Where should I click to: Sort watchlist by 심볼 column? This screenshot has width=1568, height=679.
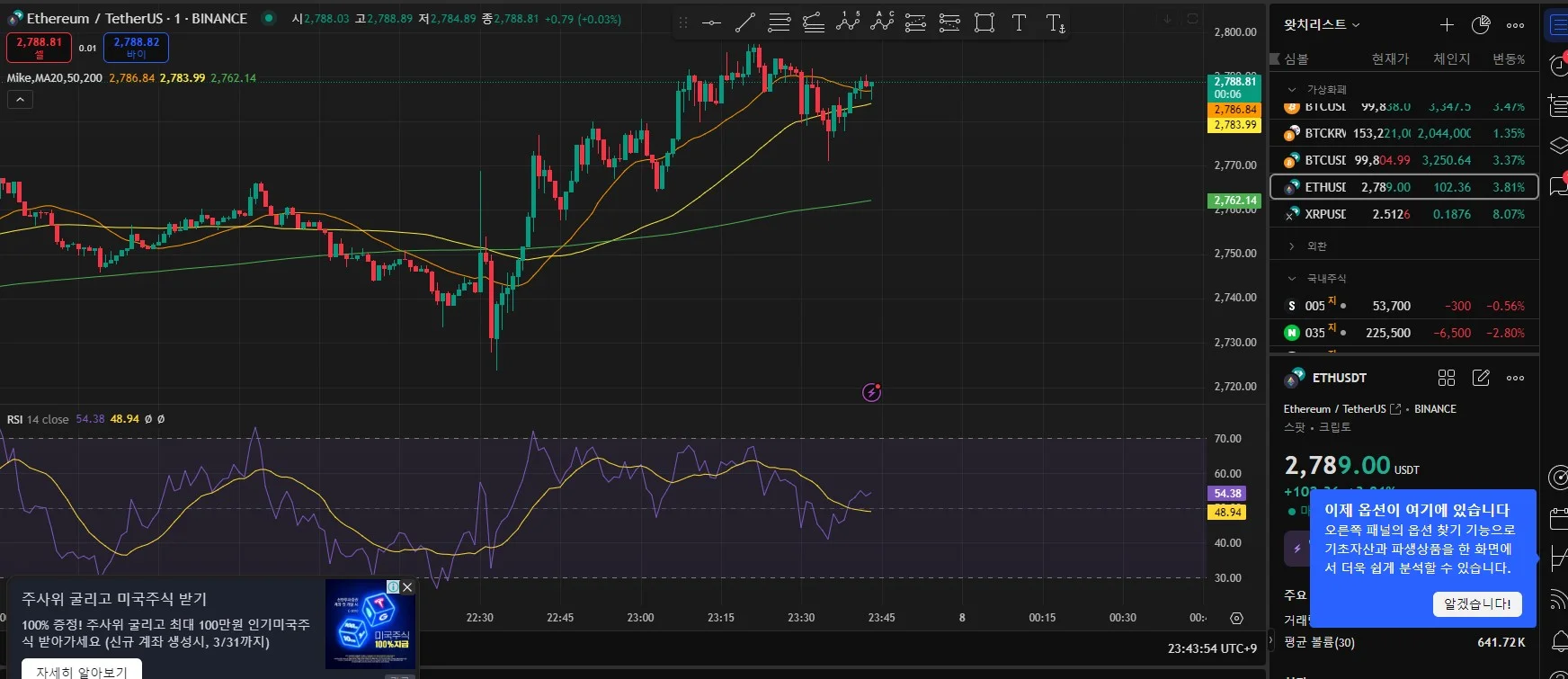[1296, 59]
